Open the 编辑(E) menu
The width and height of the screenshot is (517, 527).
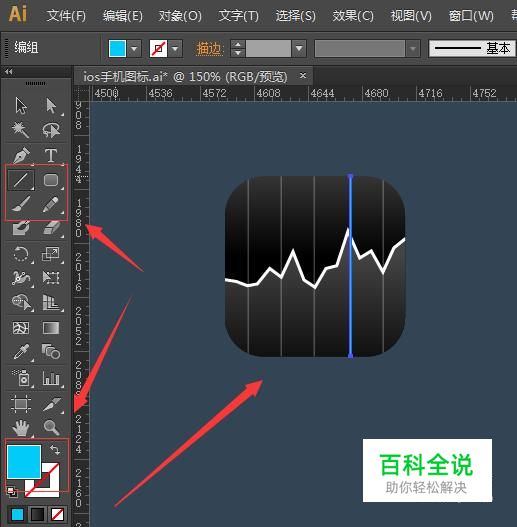click(x=123, y=15)
